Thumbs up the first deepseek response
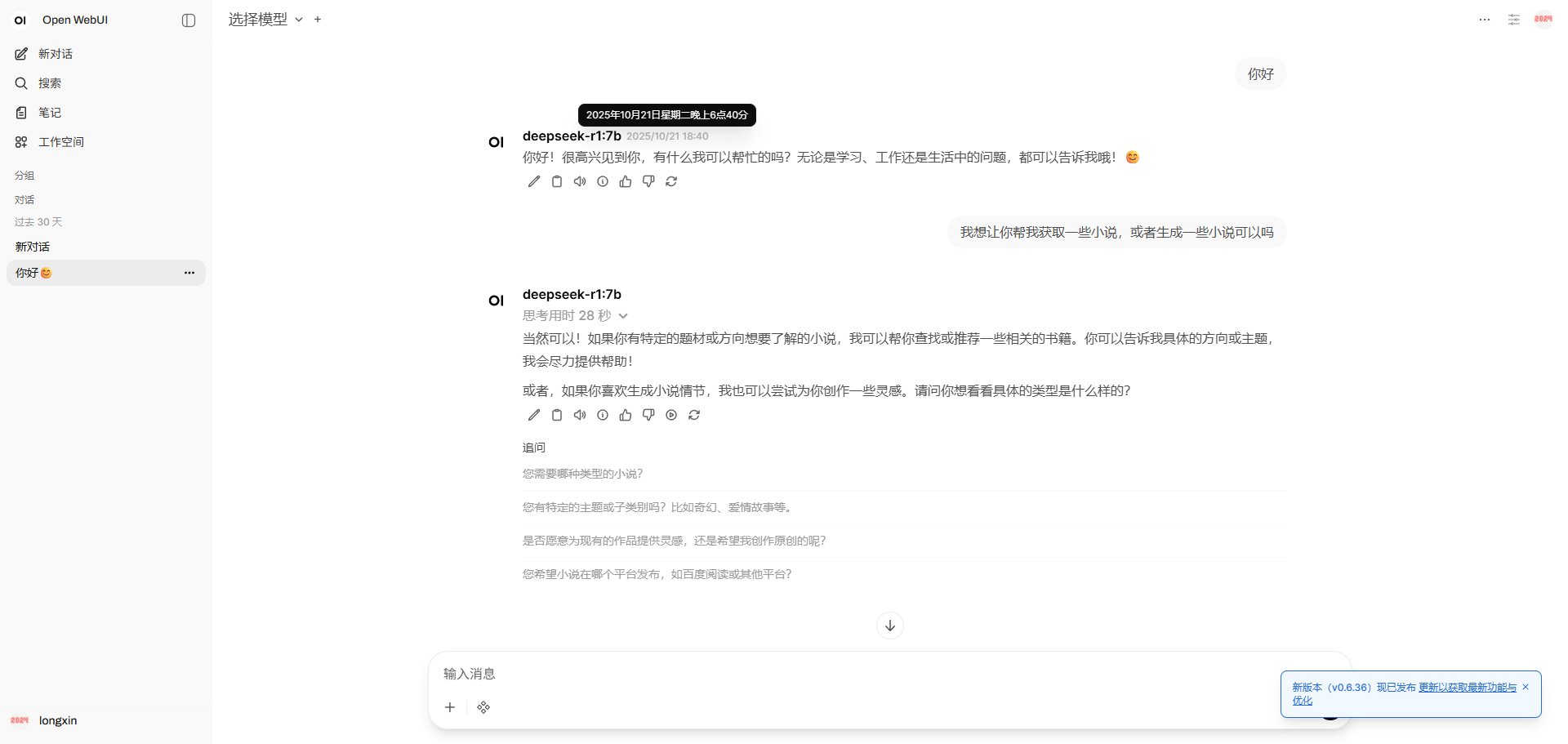The width and height of the screenshot is (1568, 744). (626, 181)
